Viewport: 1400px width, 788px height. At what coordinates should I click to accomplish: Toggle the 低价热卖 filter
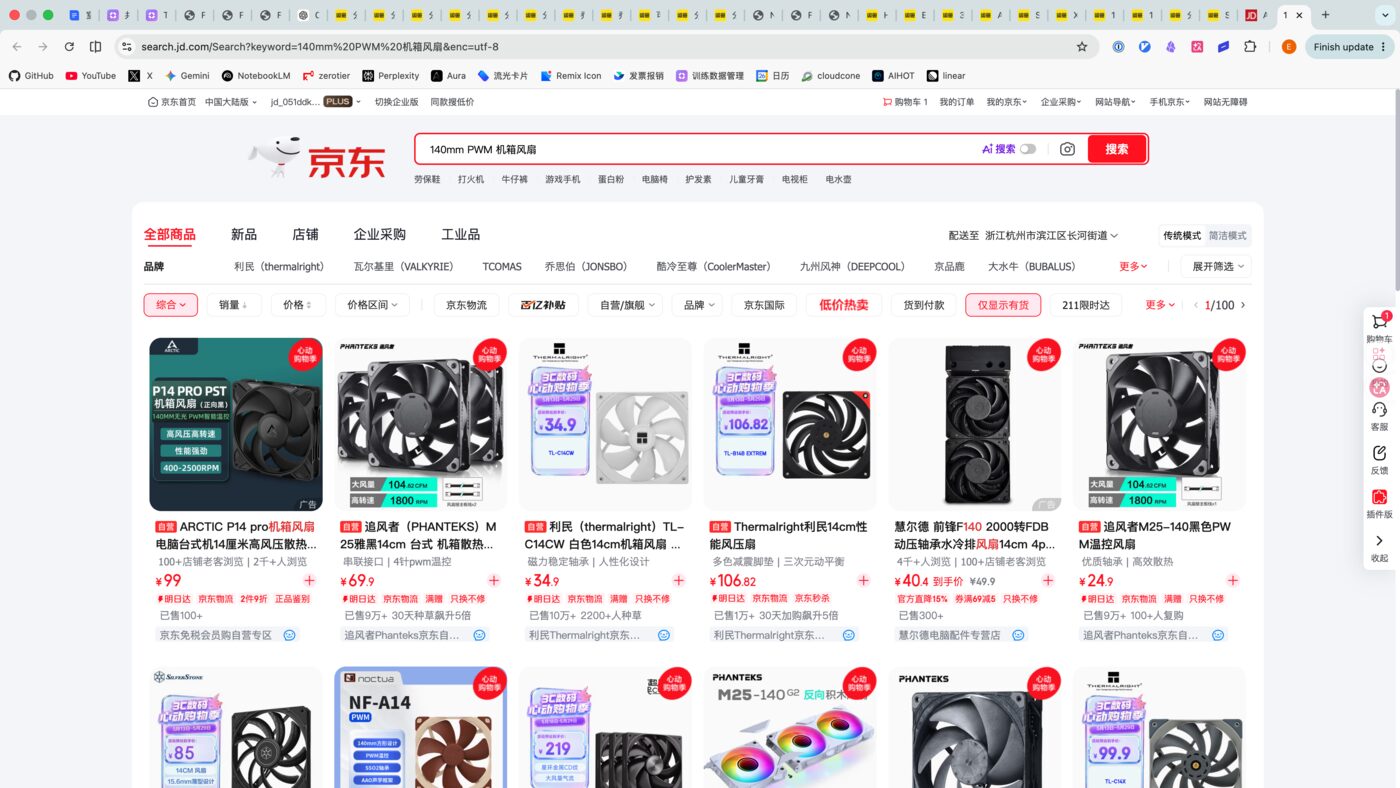point(843,305)
